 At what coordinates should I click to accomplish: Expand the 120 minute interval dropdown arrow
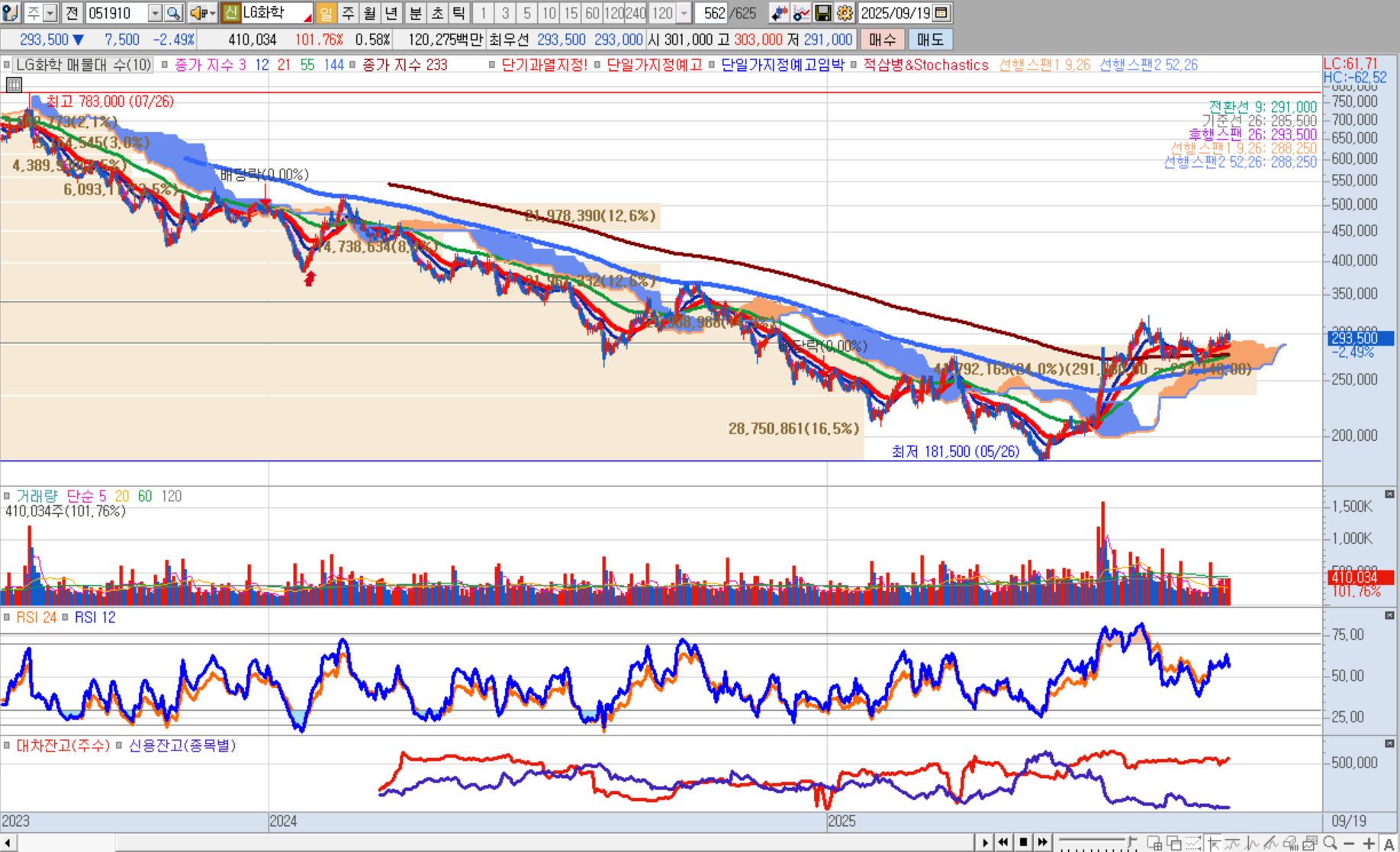(684, 13)
